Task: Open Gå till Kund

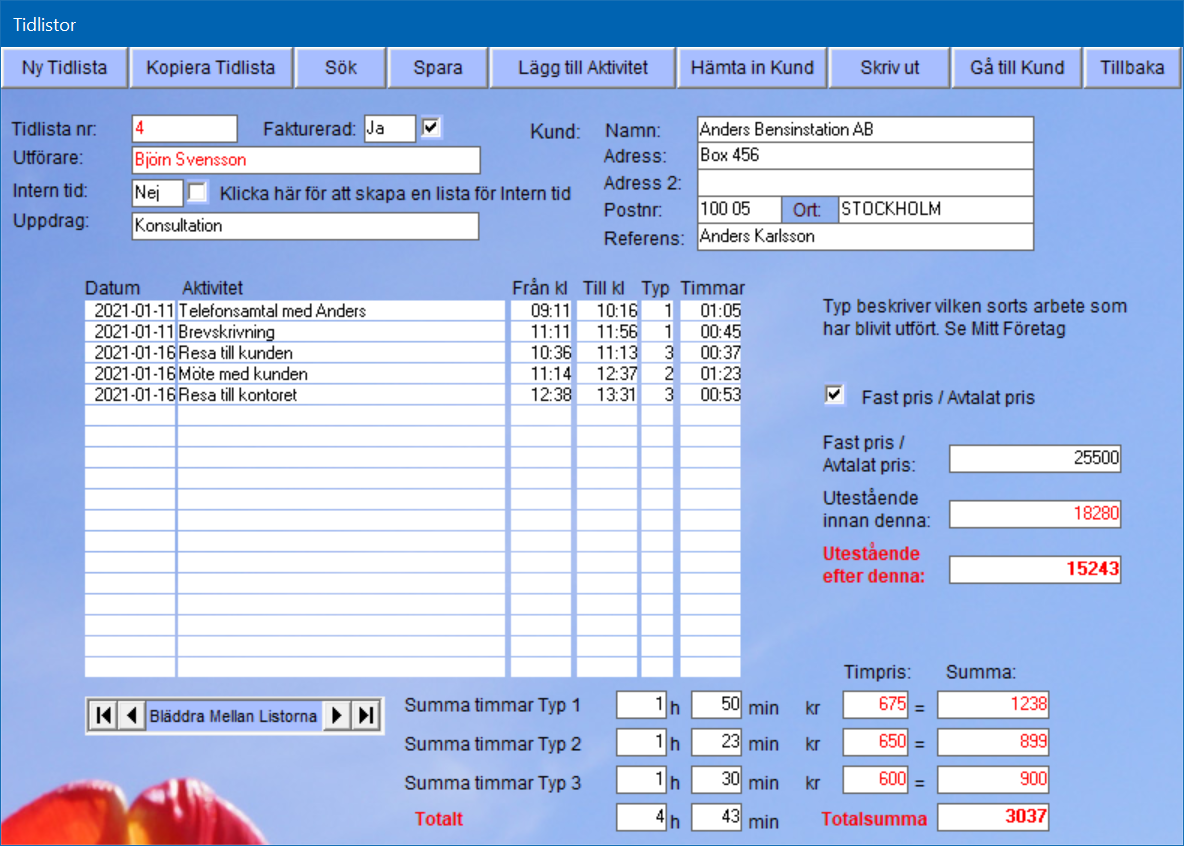Action: [x=1017, y=68]
